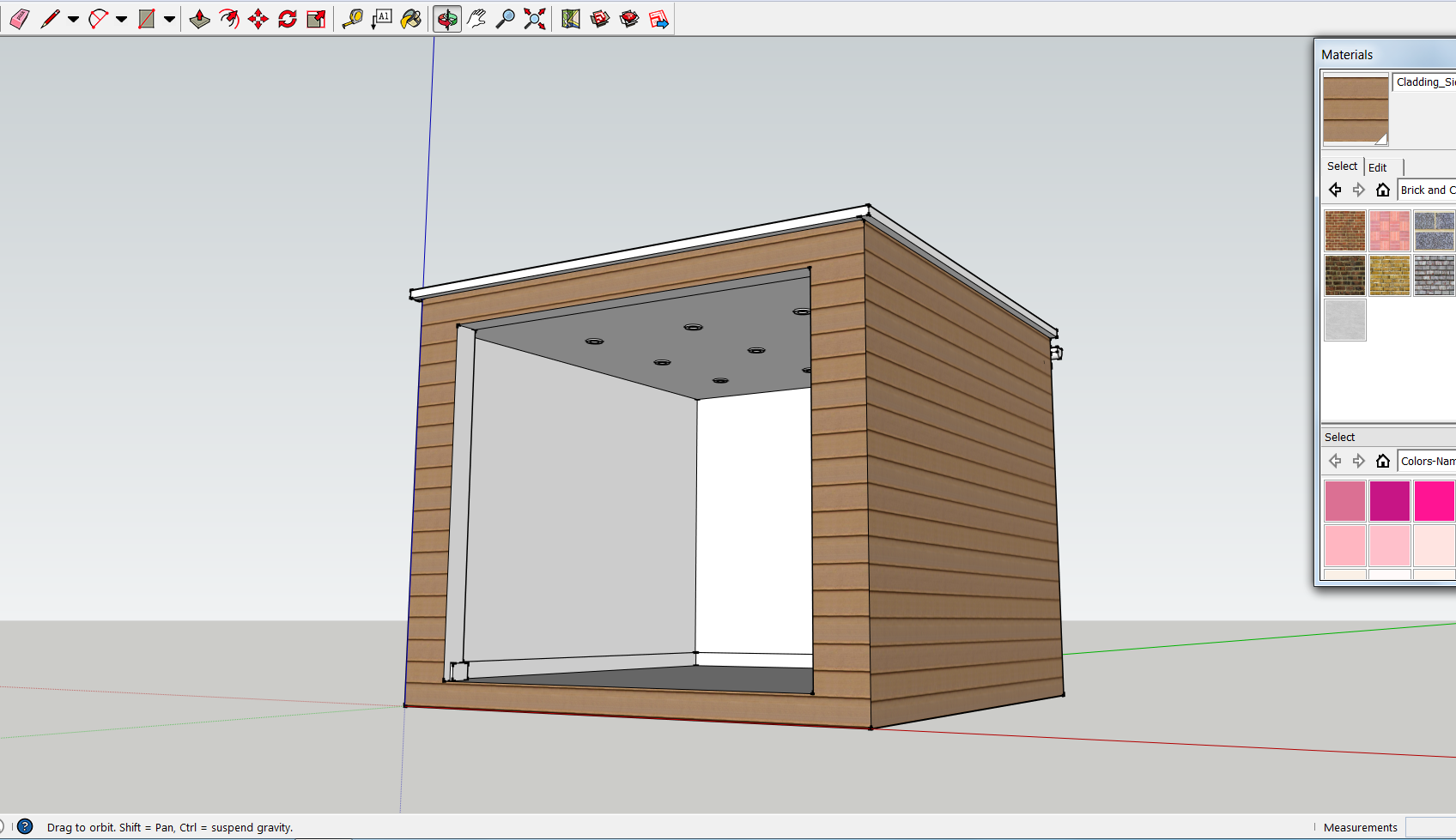Expand the Pencil line tool dropdown arrow
Image resolution: width=1456 pixels, height=840 pixels.
[x=74, y=19]
